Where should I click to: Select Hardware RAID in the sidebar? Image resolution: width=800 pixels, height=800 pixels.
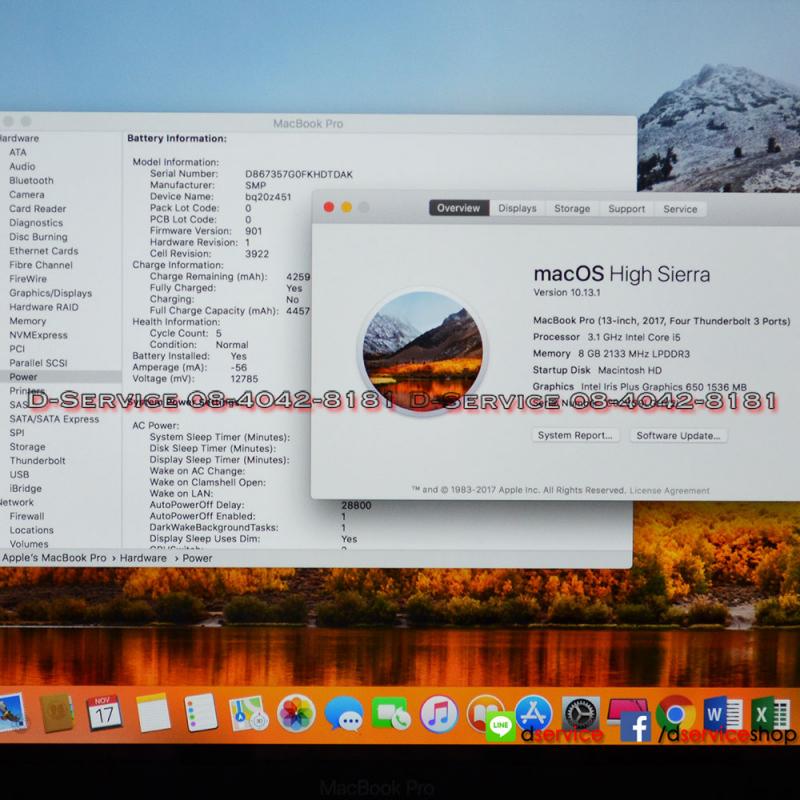tap(44, 307)
